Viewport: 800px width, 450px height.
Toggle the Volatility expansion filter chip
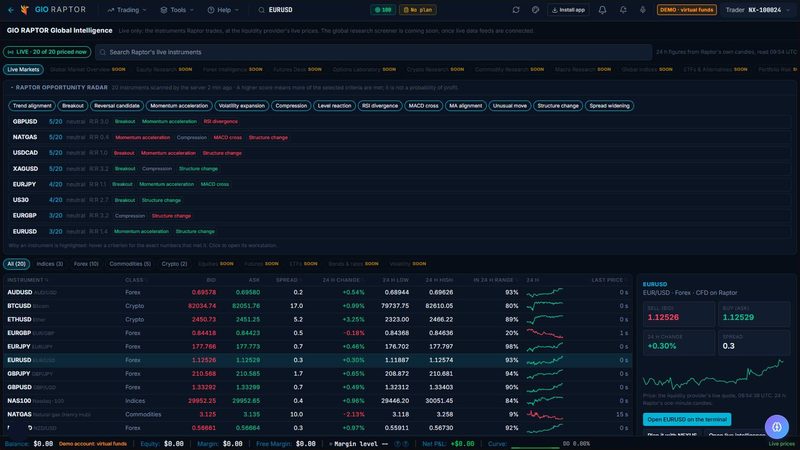[x=242, y=106]
